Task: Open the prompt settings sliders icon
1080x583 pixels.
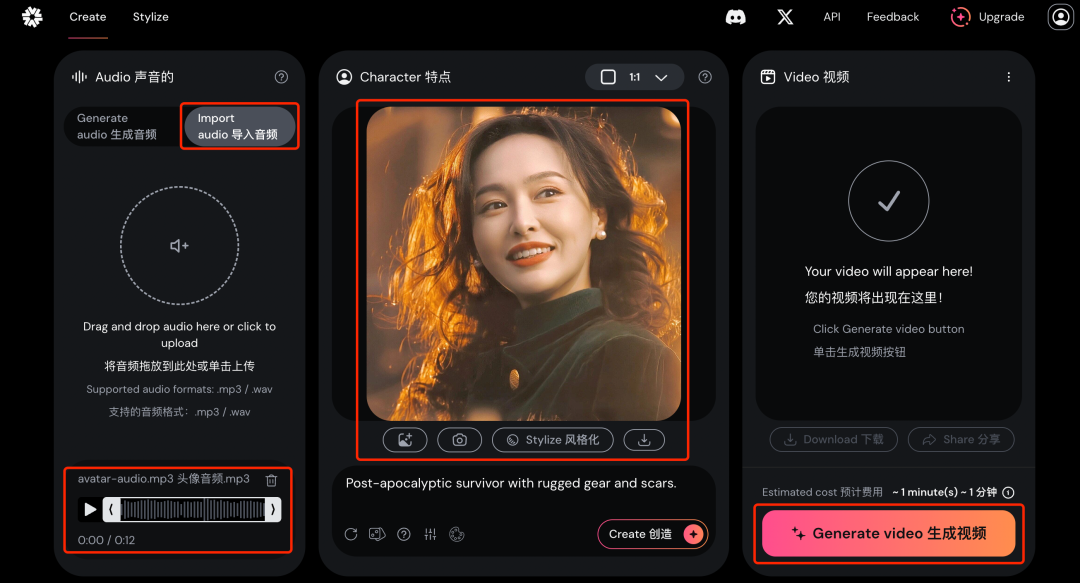Action: coord(430,534)
